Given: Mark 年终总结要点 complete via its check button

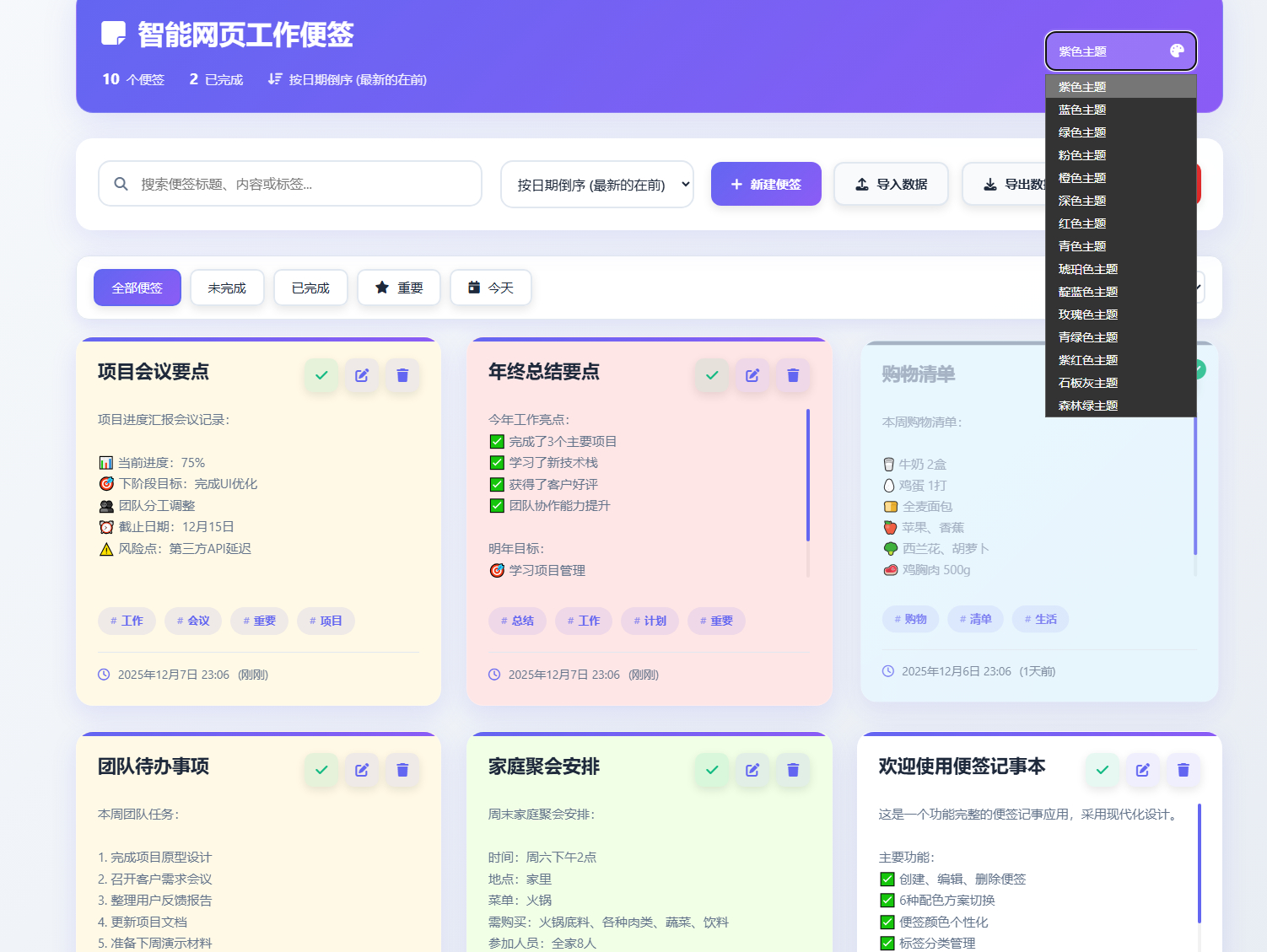Looking at the screenshot, I should pyautogui.click(x=711, y=375).
